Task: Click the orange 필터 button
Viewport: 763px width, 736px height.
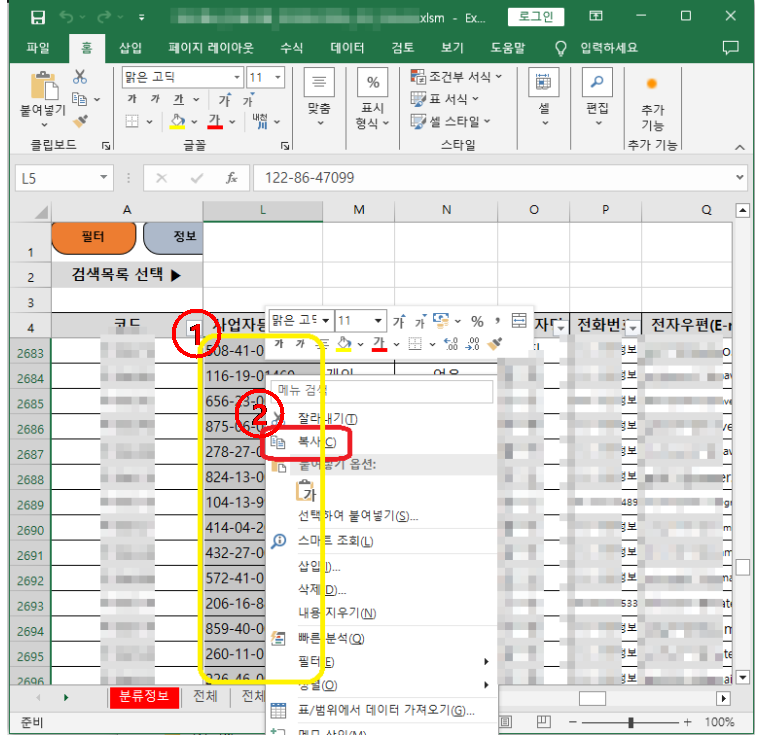Action: click(x=93, y=237)
